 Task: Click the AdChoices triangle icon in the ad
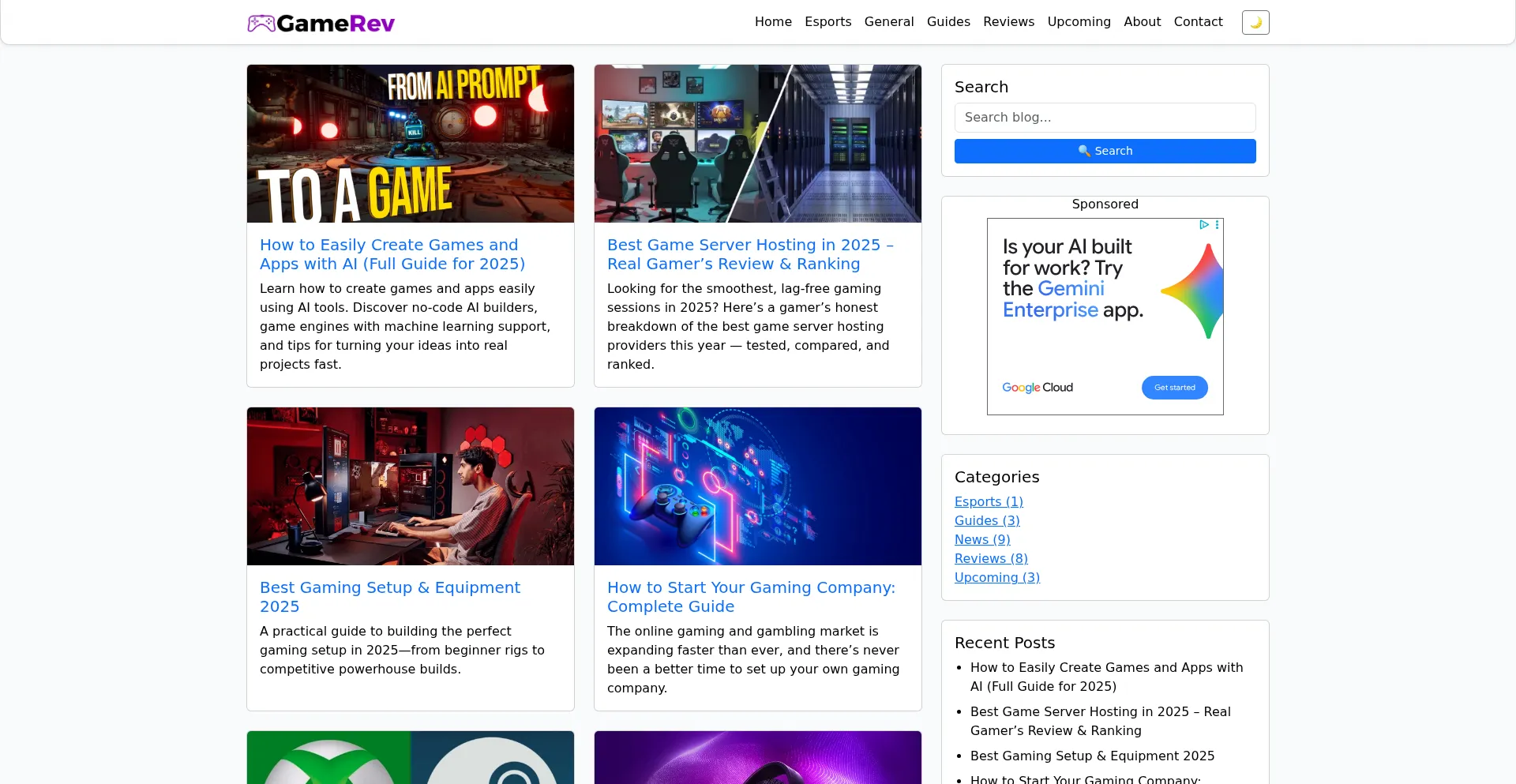tap(1204, 225)
